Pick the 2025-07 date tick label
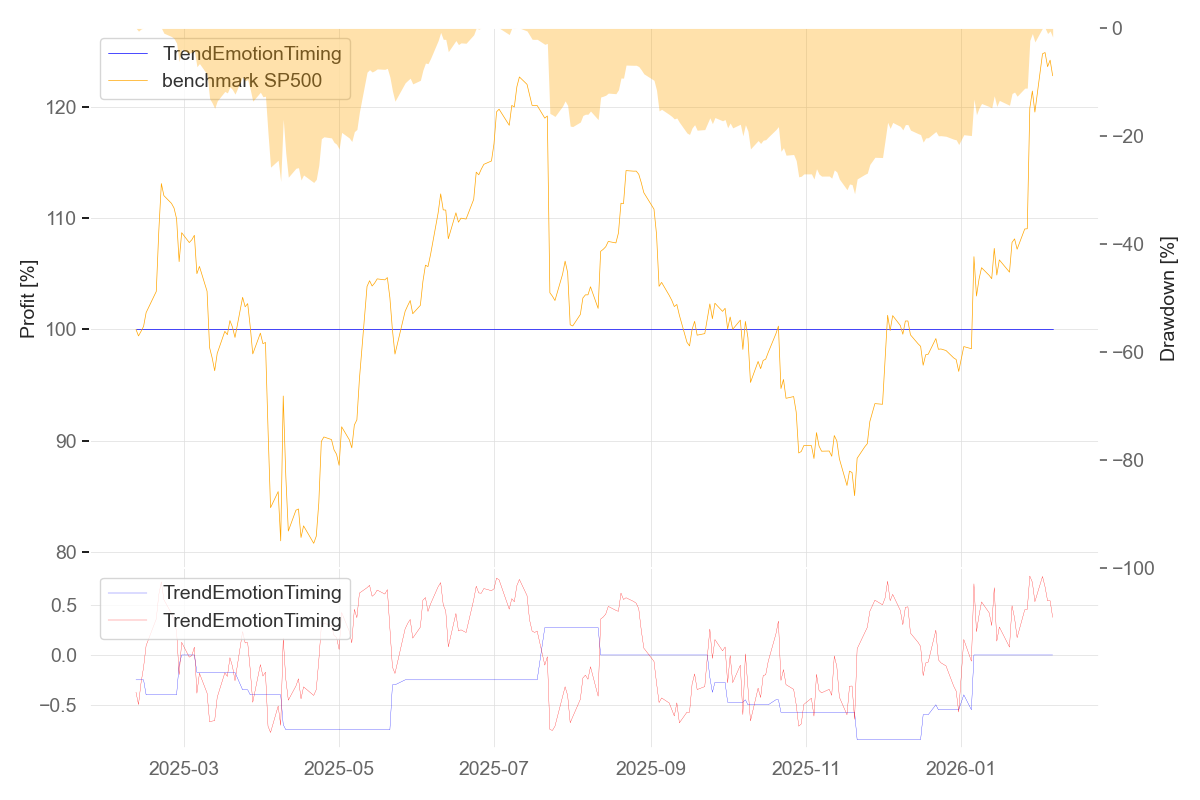The height and width of the screenshot is (800, 1200). click(494, 769)
